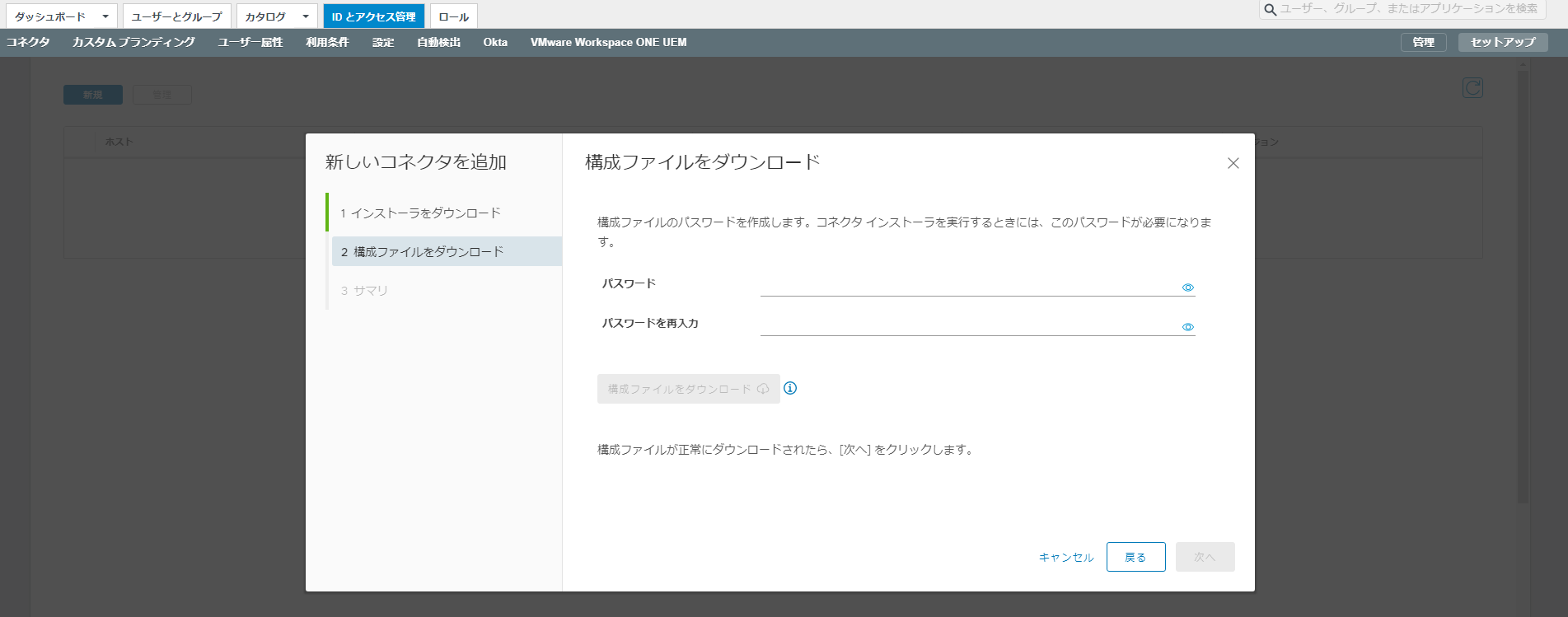The height and width of the screenshot is (617, 1568).
Task: Expand the カタログ dropdown arrow
Action: pos(306,16)
